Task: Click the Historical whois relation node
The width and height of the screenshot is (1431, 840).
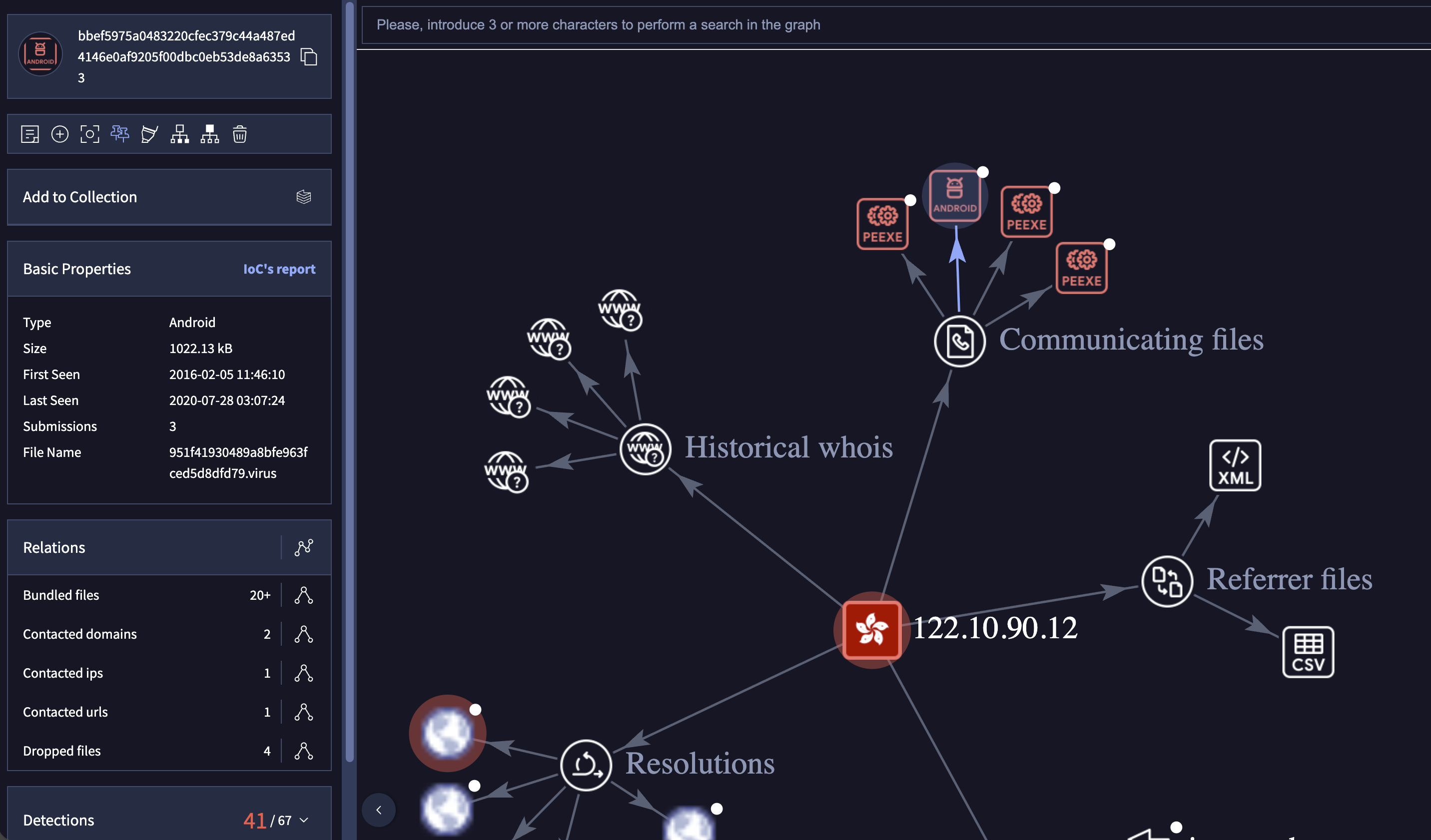Action: (645, 449)
